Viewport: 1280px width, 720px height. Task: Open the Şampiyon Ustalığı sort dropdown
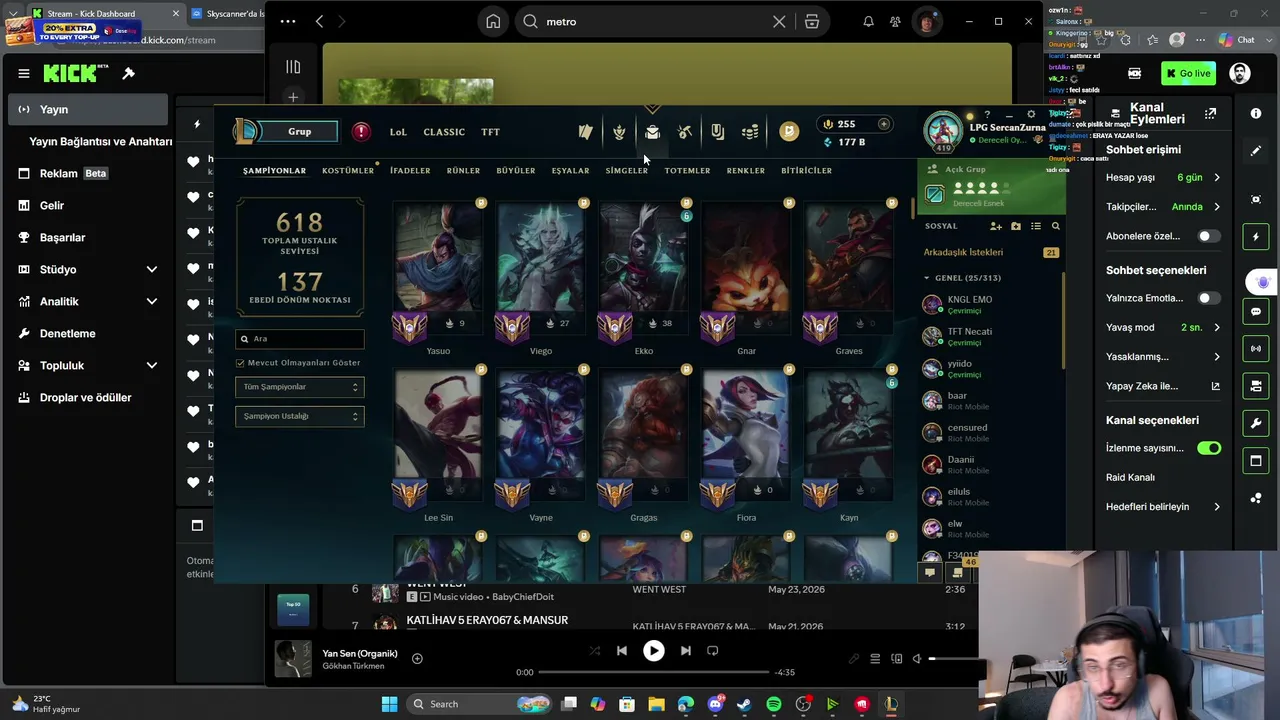tap(300, 416)
